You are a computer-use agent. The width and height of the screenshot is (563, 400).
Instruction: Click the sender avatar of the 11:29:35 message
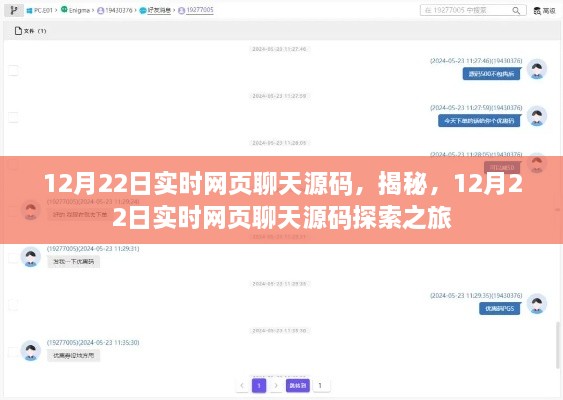pyautogui.click(x=537, y=304)
